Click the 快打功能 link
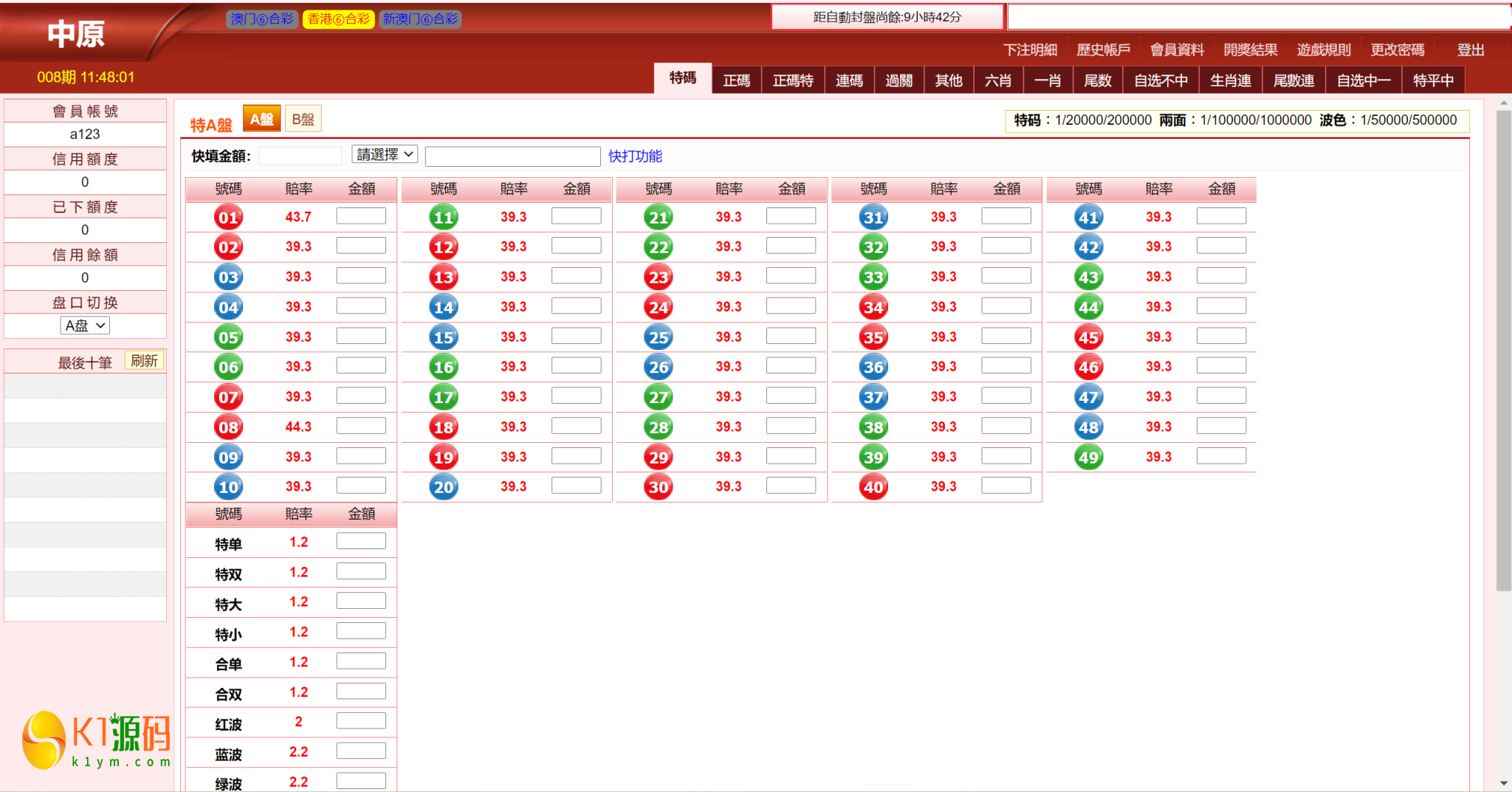The width and height of the screenshot is (1512, 792). click(635, 156)
